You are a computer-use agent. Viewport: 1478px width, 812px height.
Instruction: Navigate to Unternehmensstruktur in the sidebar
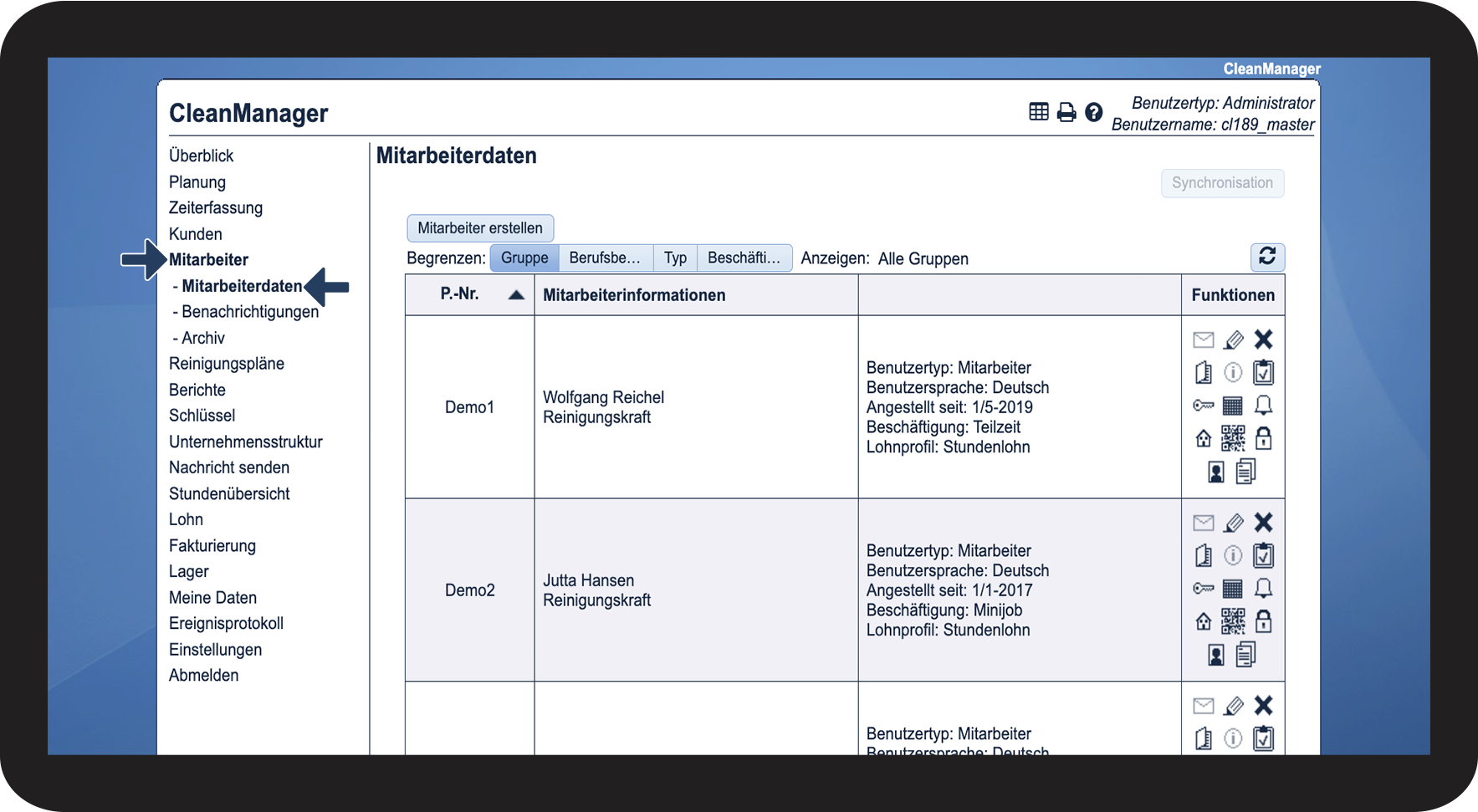[x=246, y=442]
